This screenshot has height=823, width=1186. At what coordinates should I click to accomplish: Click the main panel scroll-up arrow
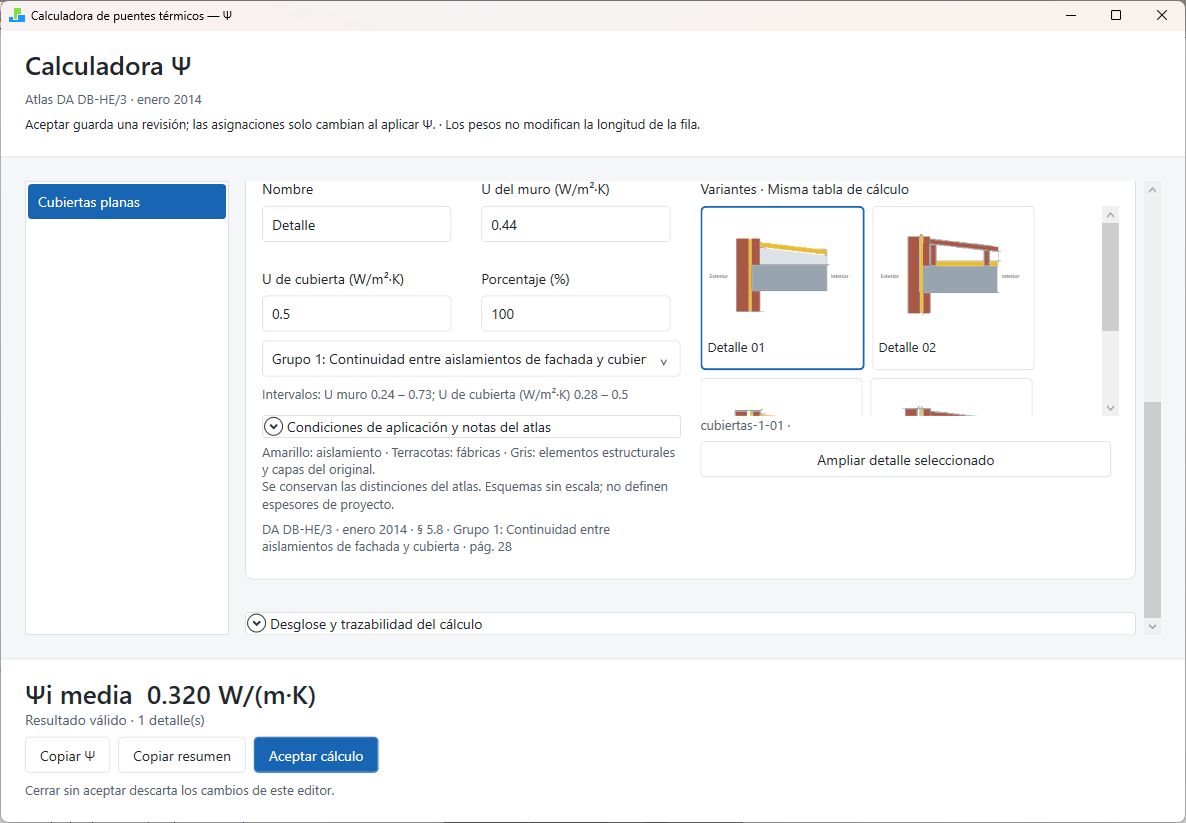[x=1152, y=190]
